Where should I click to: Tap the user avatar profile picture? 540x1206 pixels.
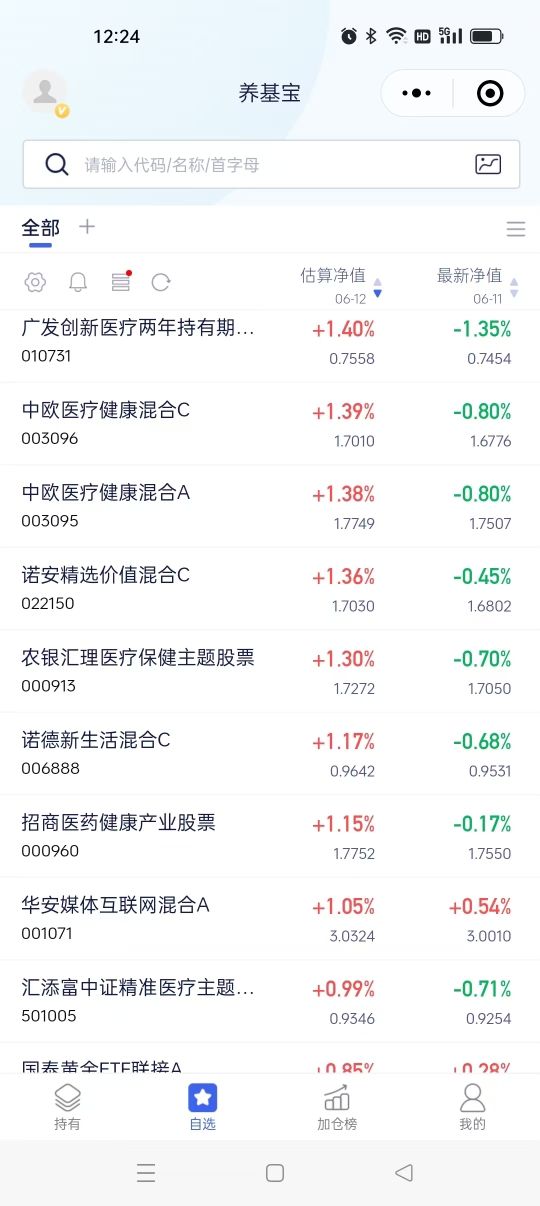pos(45,93)
